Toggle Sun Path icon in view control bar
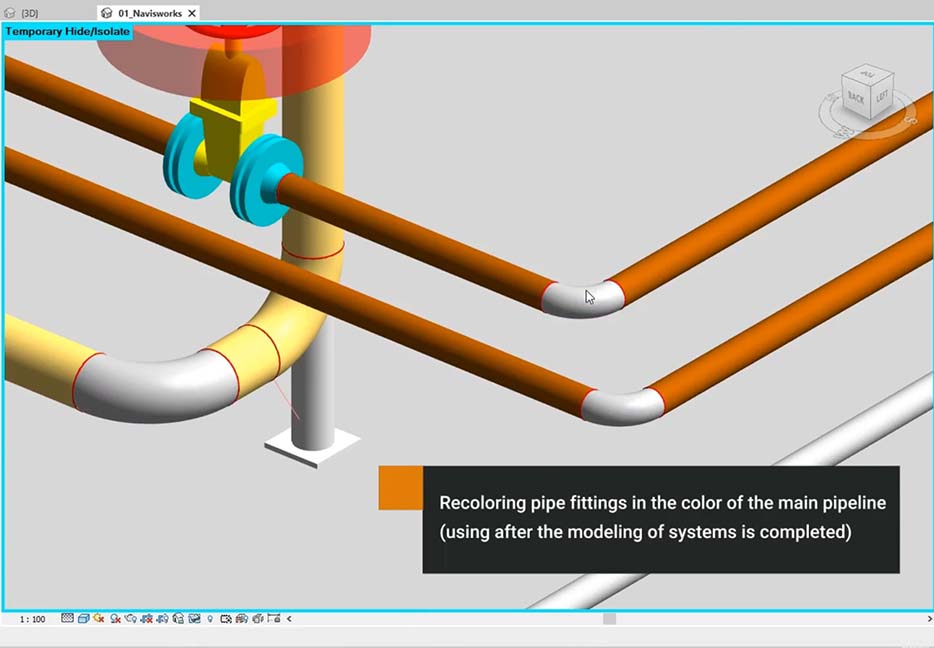 (99, 619)
